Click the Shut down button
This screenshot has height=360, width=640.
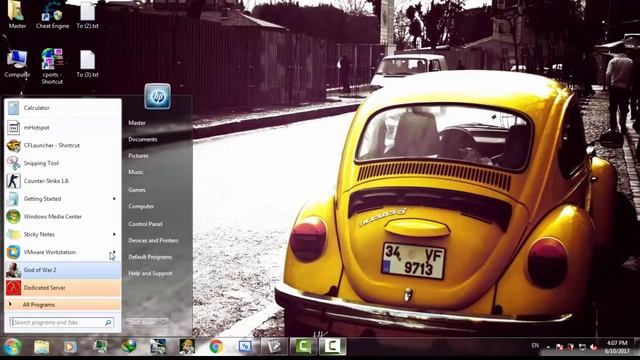[x=142, y=322]
